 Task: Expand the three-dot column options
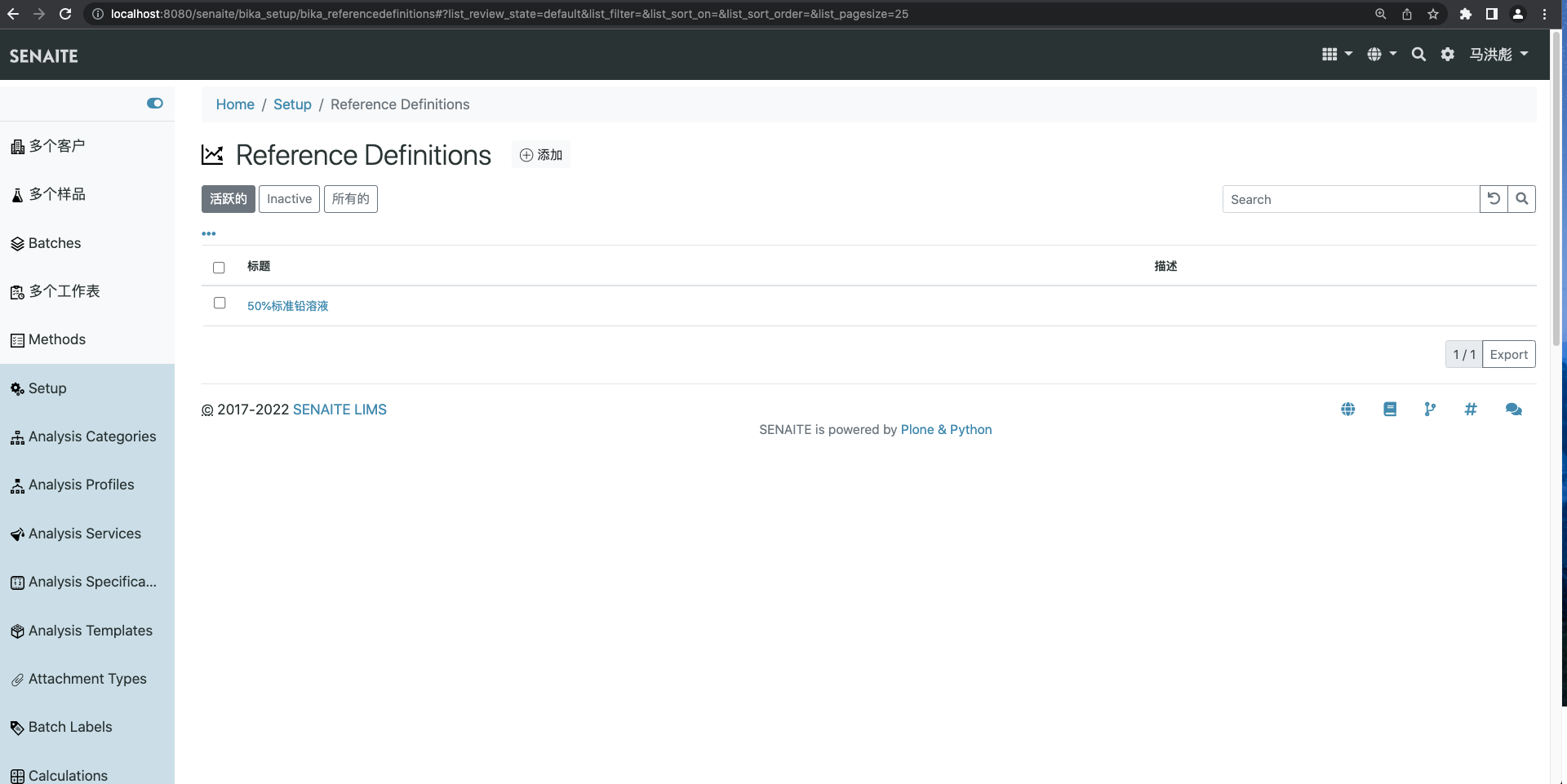click(x=209, y=233)
